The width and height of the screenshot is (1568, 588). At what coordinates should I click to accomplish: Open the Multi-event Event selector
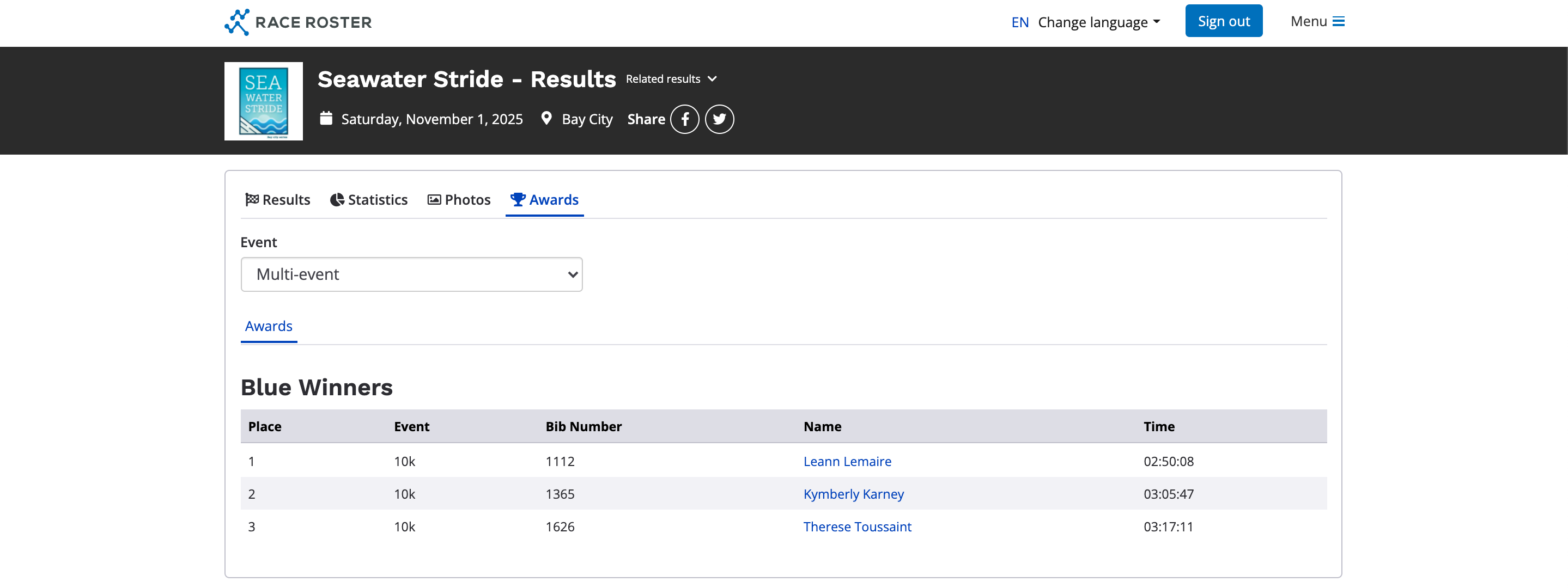411,274
